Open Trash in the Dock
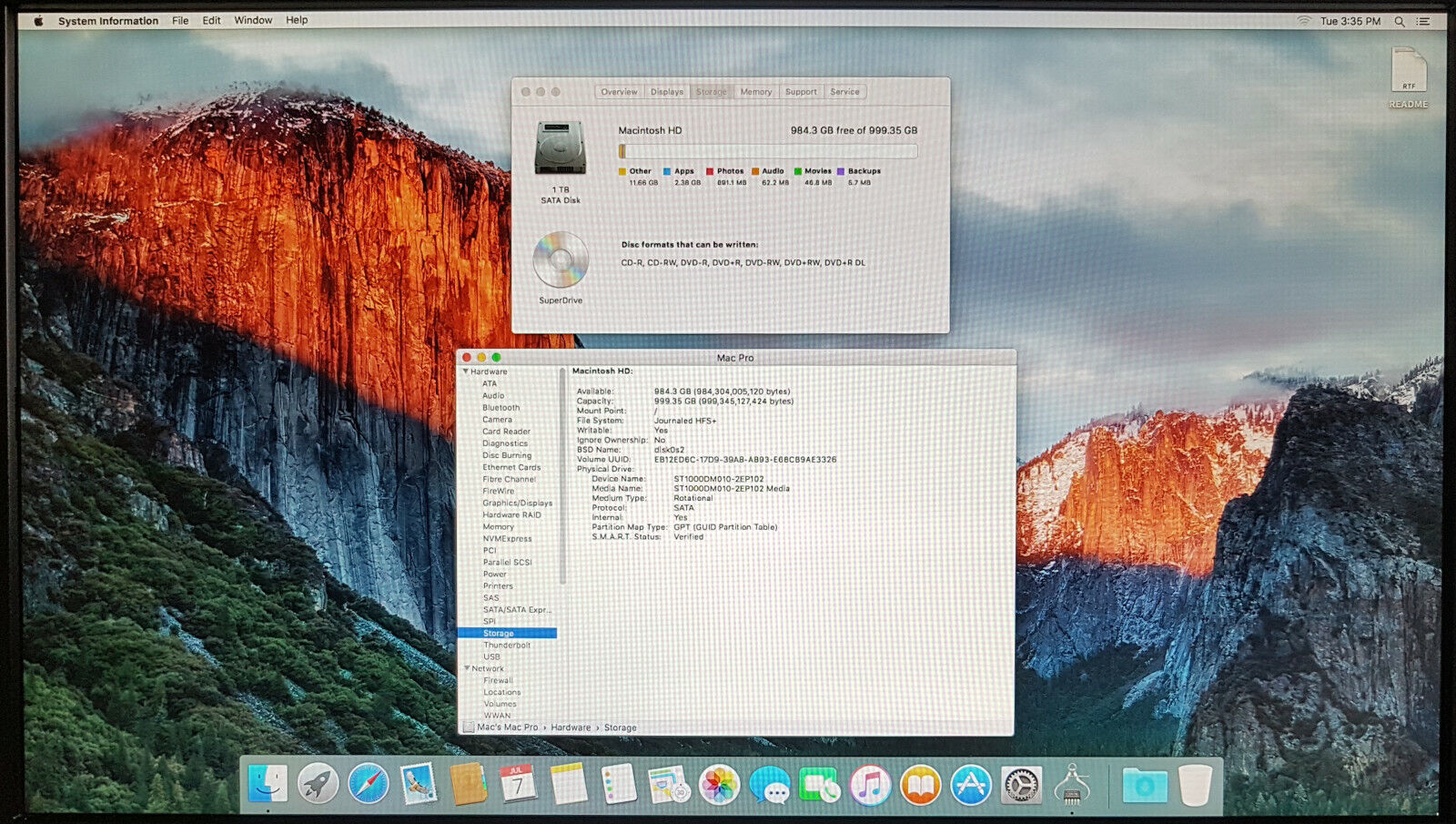 coord(1195,784)
